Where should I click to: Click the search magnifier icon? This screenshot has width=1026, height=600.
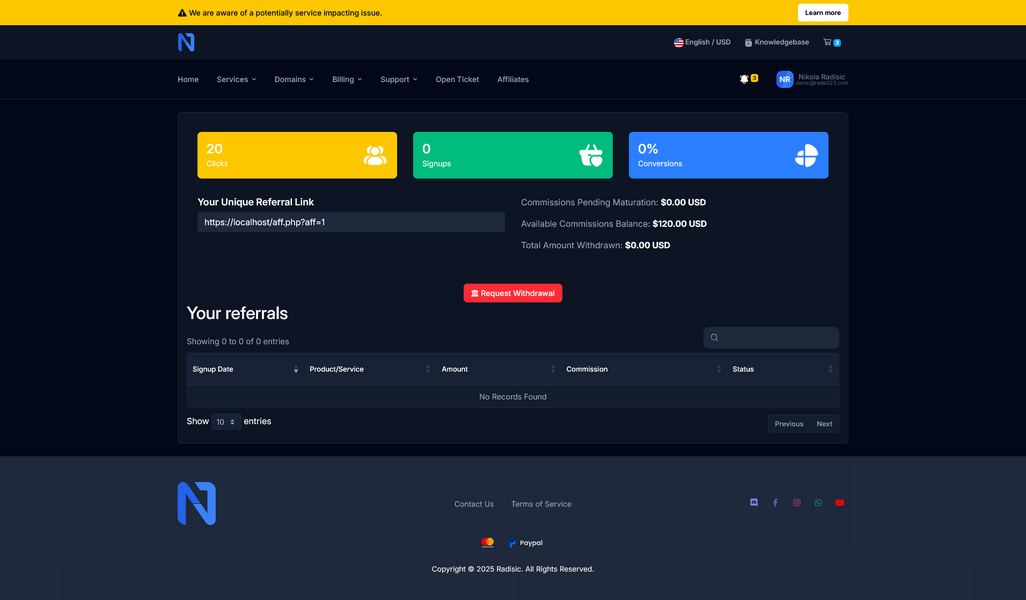tap(715, 338)
